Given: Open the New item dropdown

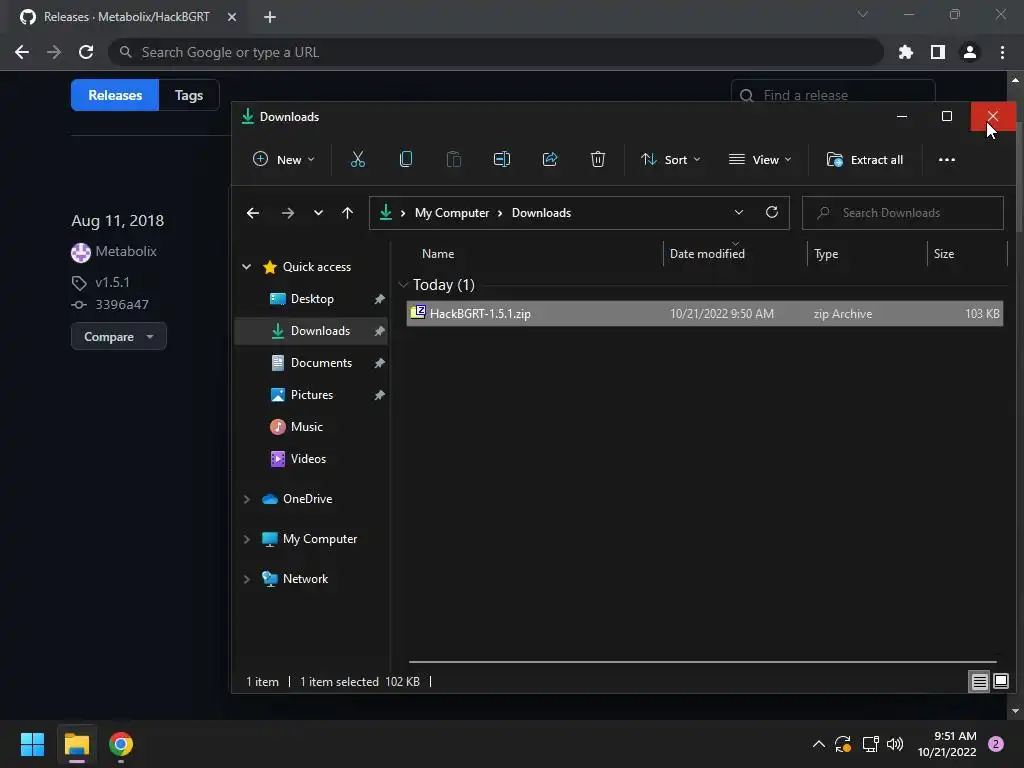Looking at the screenshot, I should 284,159.
